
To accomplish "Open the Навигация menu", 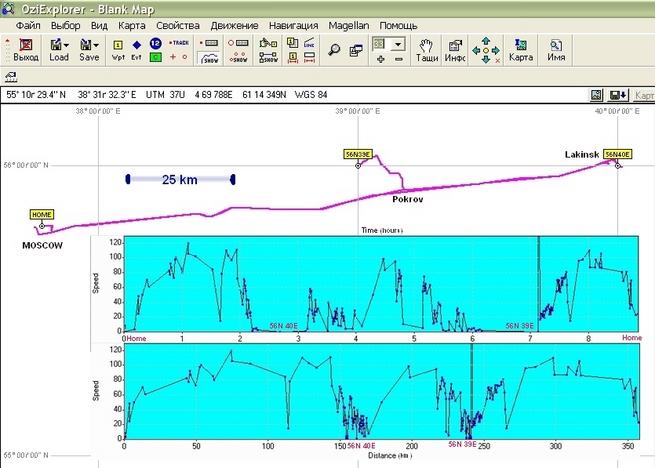I will [294, 25].
